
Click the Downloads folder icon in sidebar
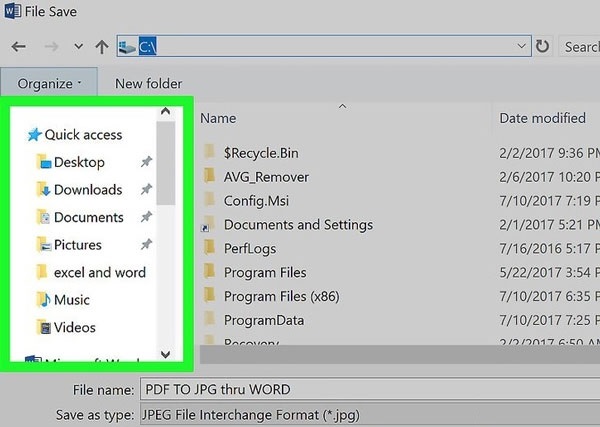click(x=43, y=190)
